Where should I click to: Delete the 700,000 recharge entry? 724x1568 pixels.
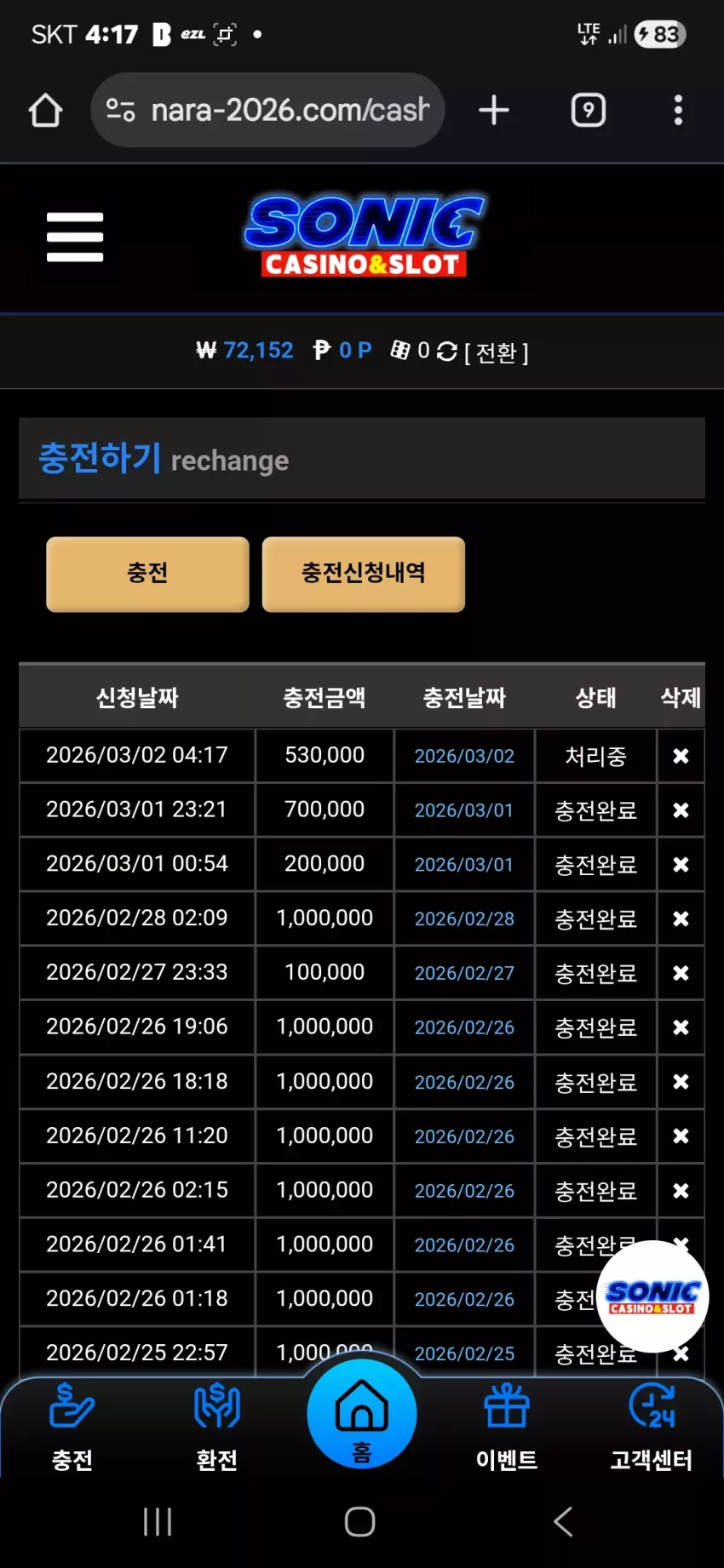pyautogui.click(x=681, y=810)
